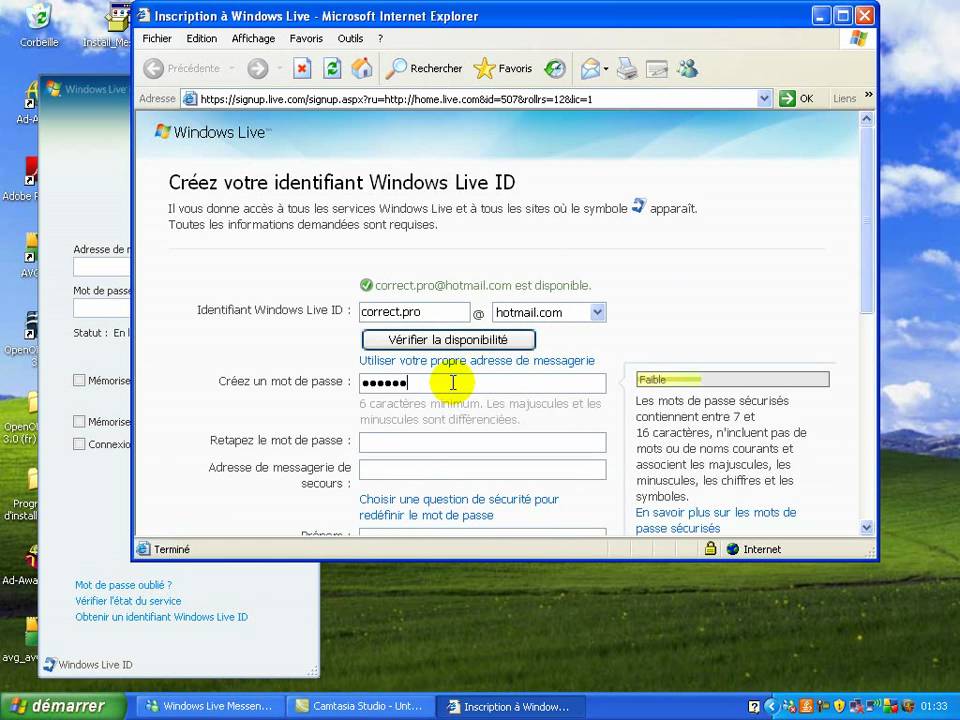Click Choisir une question de sécurité link
960x720 pixels.
(459, 507)
